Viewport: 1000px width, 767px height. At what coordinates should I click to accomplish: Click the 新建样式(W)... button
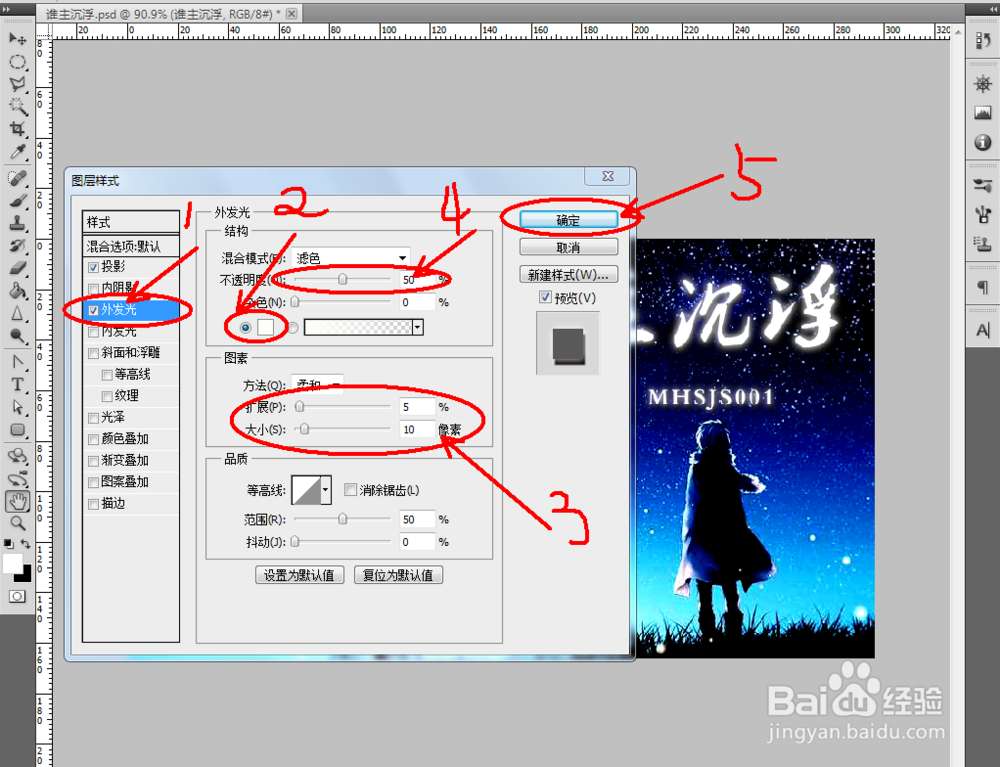(x=568, y=275)
